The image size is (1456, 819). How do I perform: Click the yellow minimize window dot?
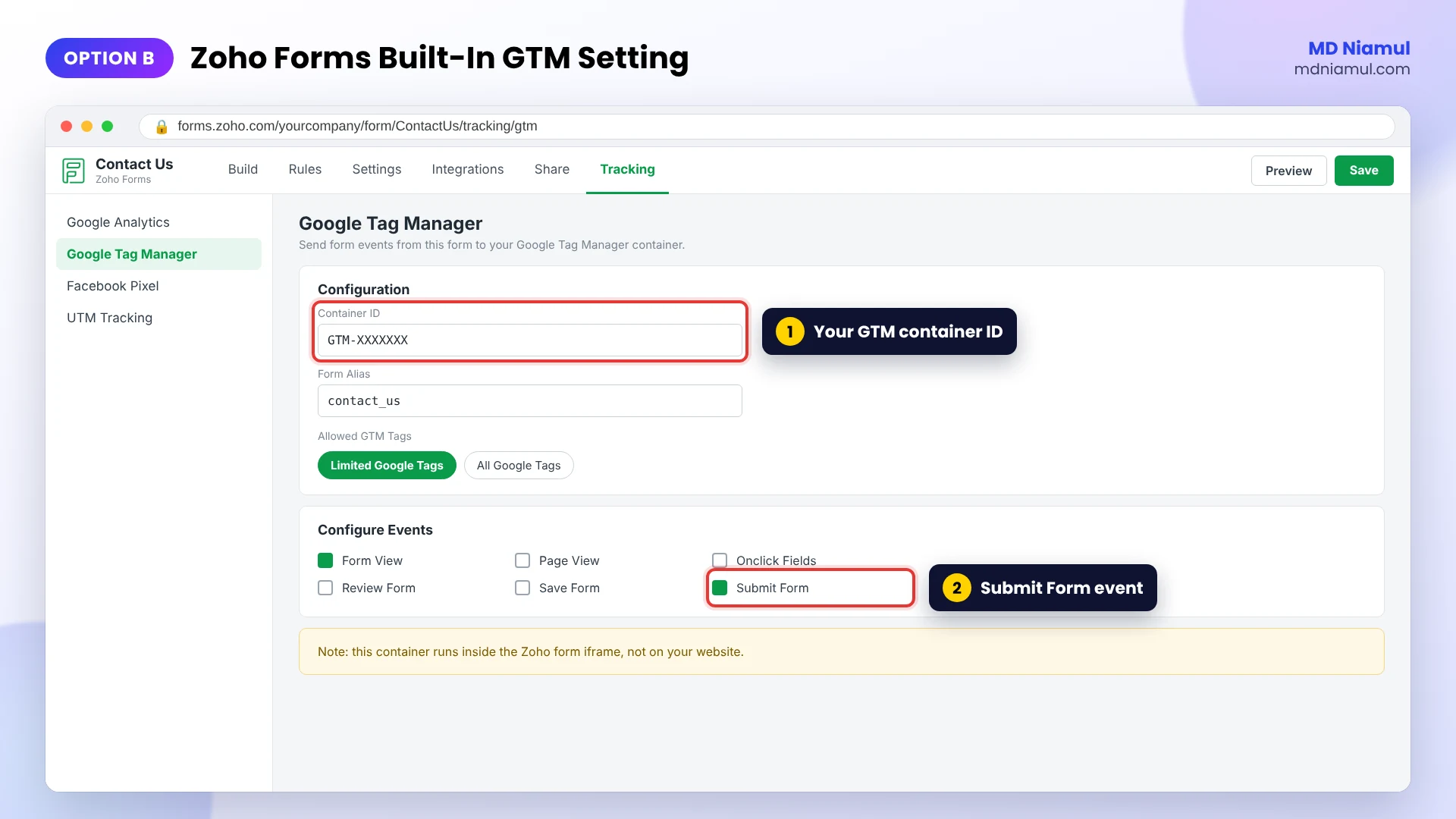[x=87, y=127]
